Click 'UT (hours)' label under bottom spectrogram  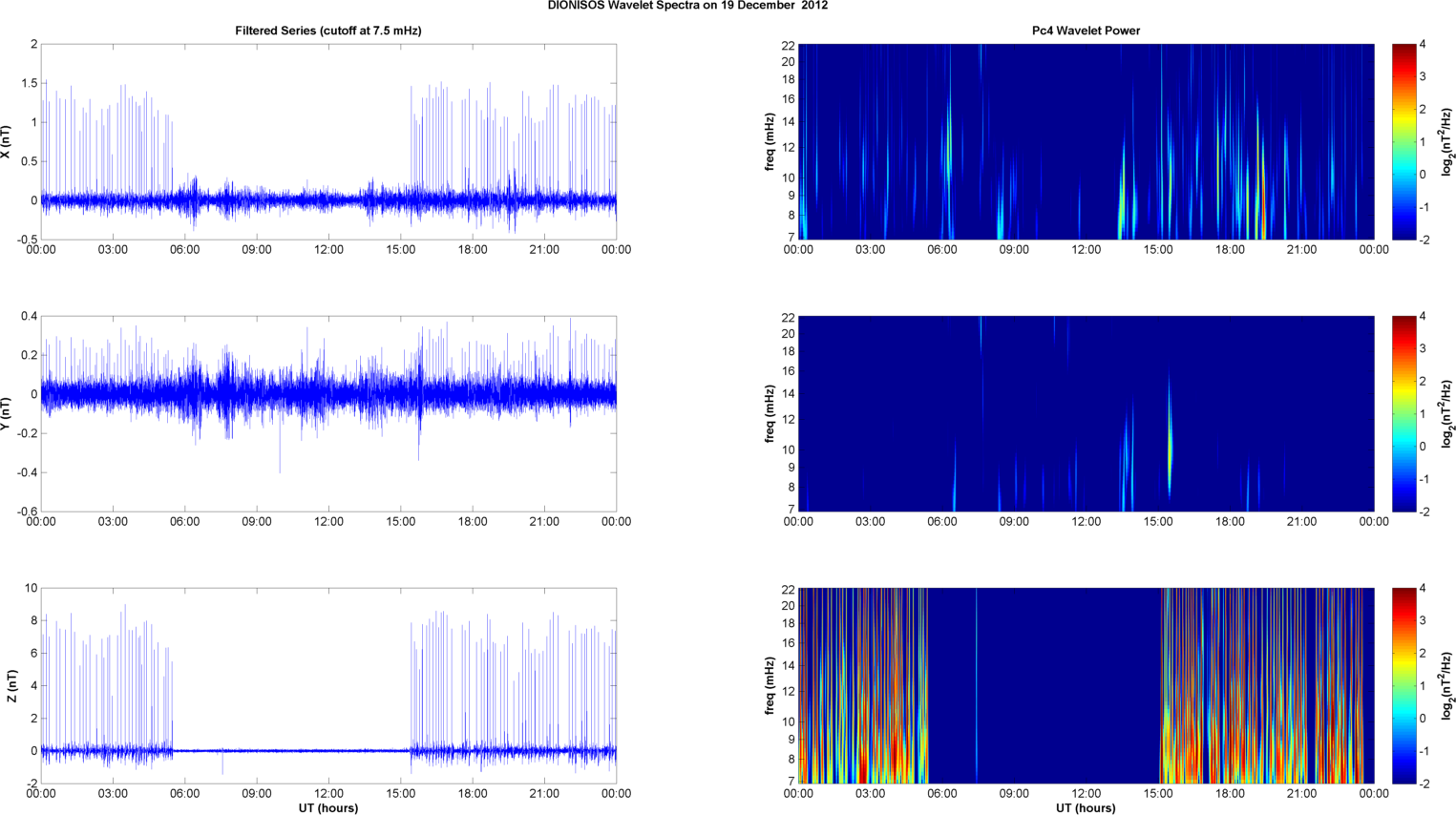point(1086,807)
